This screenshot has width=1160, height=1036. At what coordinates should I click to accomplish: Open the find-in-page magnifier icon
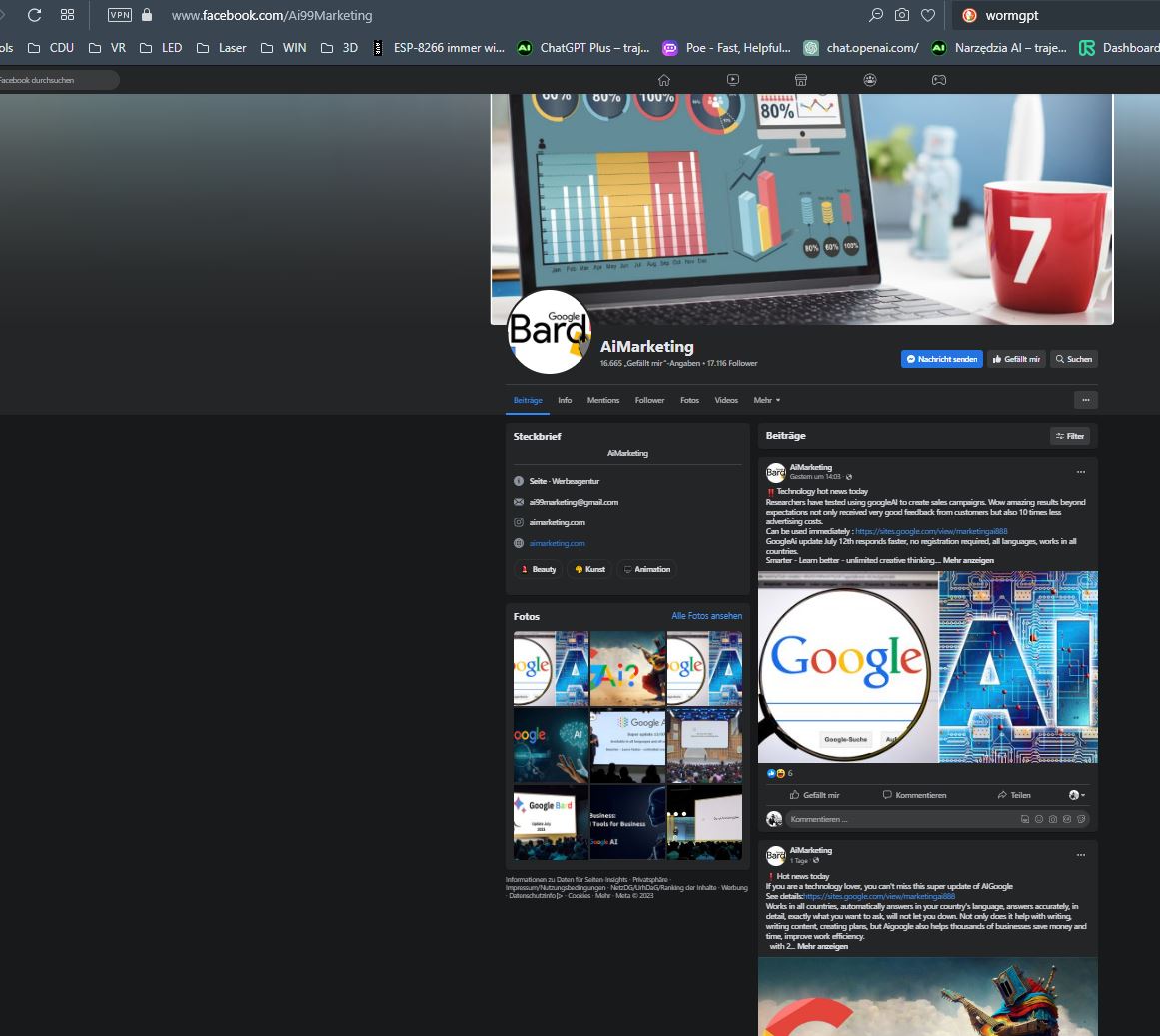[x=876, y=15]
